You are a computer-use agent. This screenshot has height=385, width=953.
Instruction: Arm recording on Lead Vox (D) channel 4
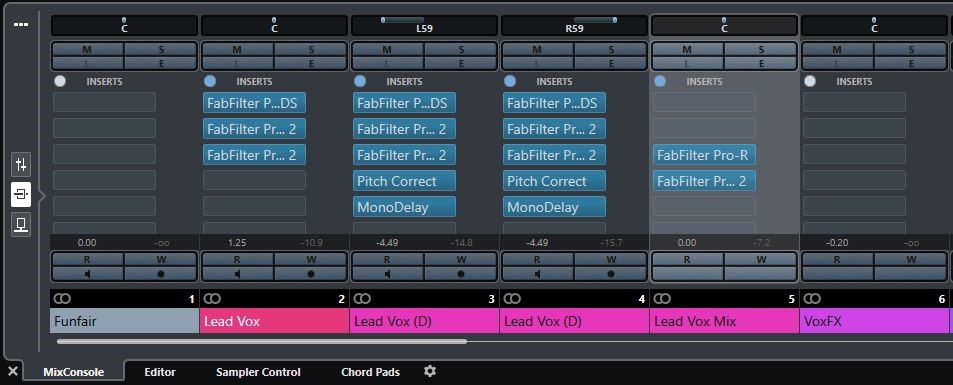[611, 274]
